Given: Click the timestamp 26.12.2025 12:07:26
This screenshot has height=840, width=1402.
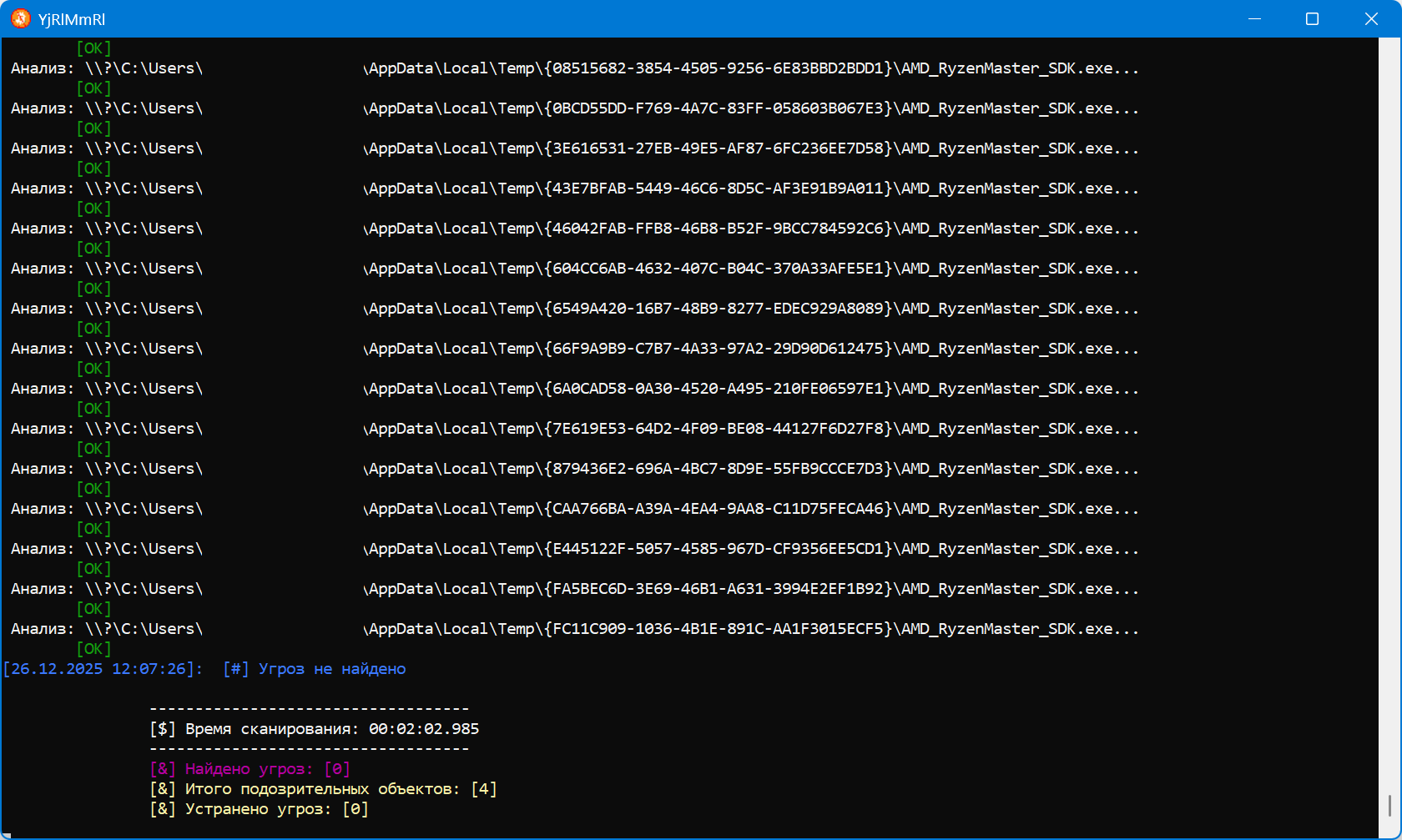Looking at the screenshot, I should pos(102,669).
